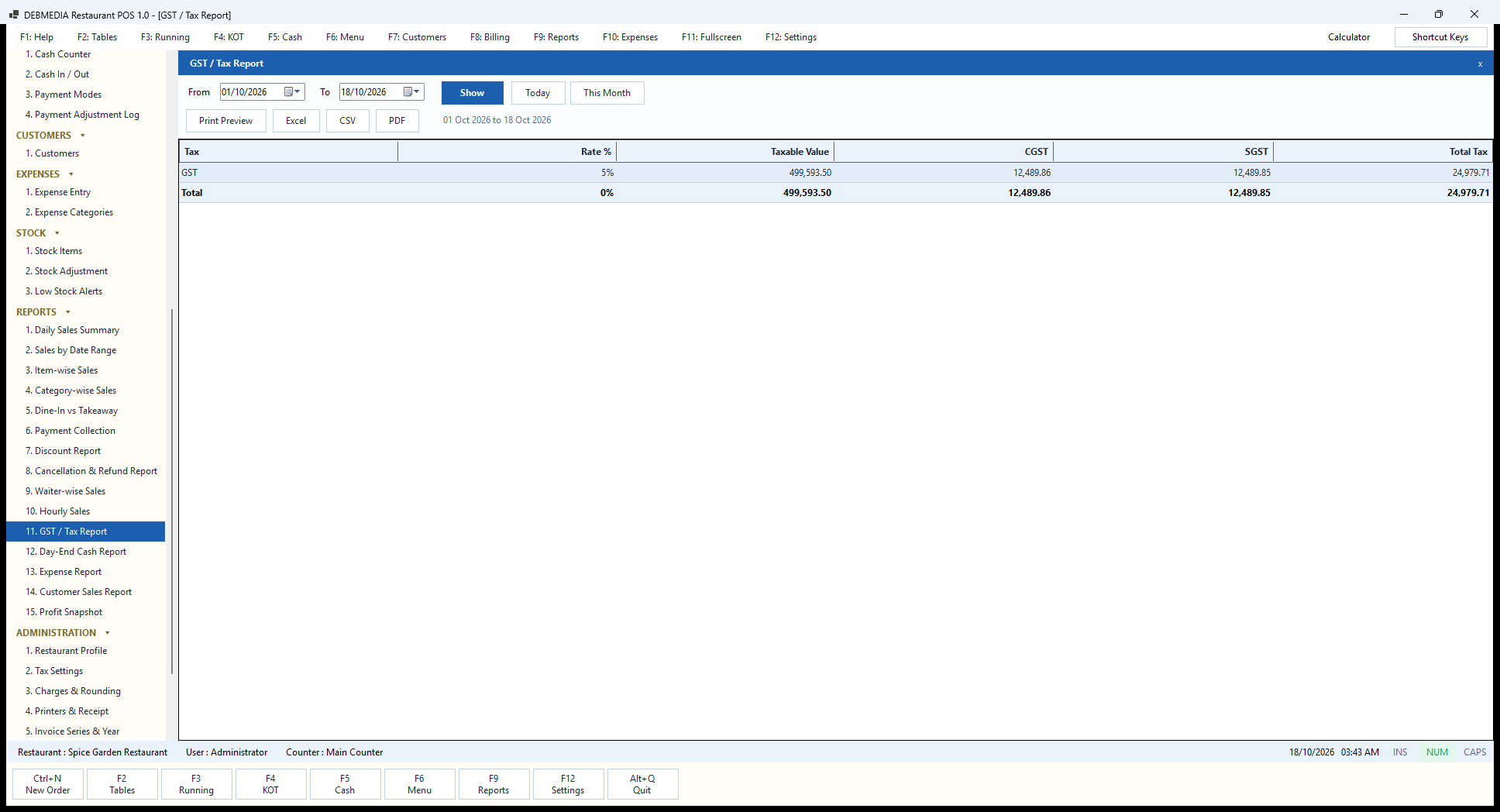Switch to F11: Fullscreen
Image resolution: width=1500 pixels, height=812 pixels.
coord(711,37)
